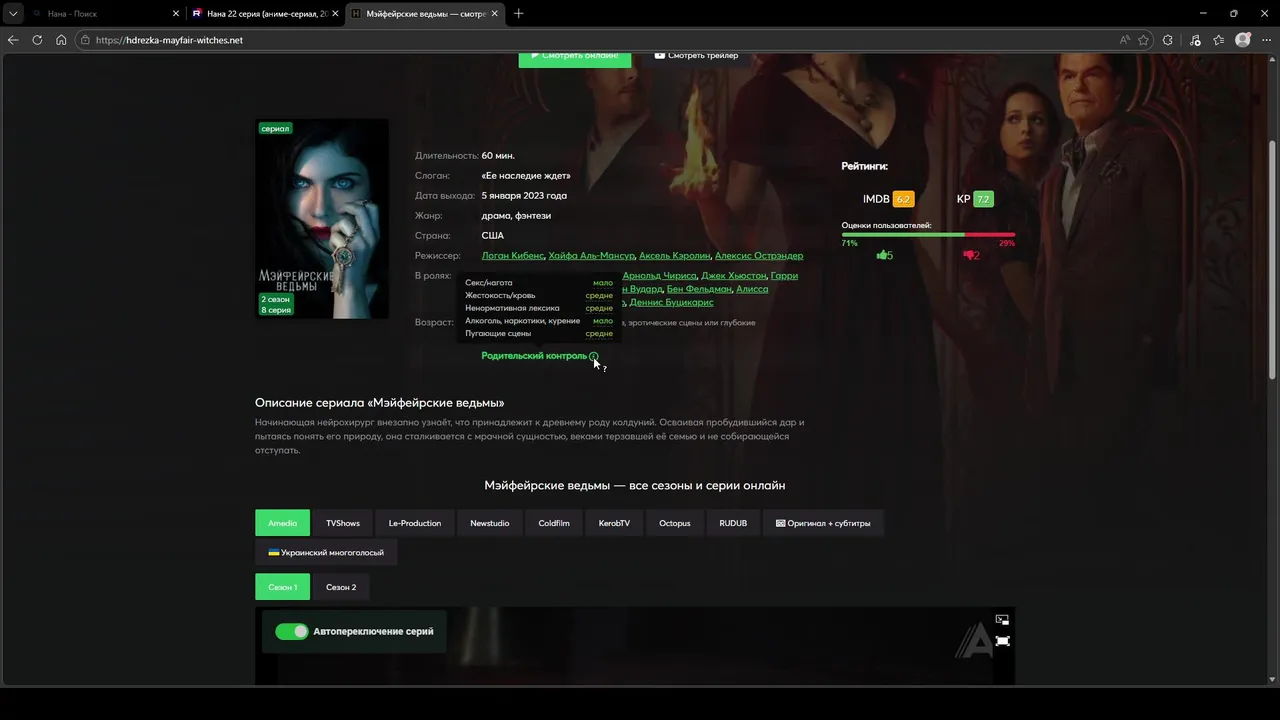Reload the page with the refresh icon
This screenshot has height=720, width=1280.
(x=37, y=40)
